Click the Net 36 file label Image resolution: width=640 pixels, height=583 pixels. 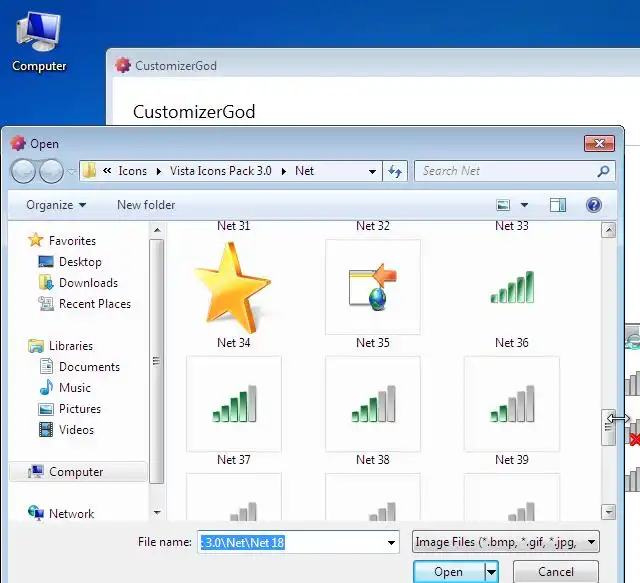512,343
